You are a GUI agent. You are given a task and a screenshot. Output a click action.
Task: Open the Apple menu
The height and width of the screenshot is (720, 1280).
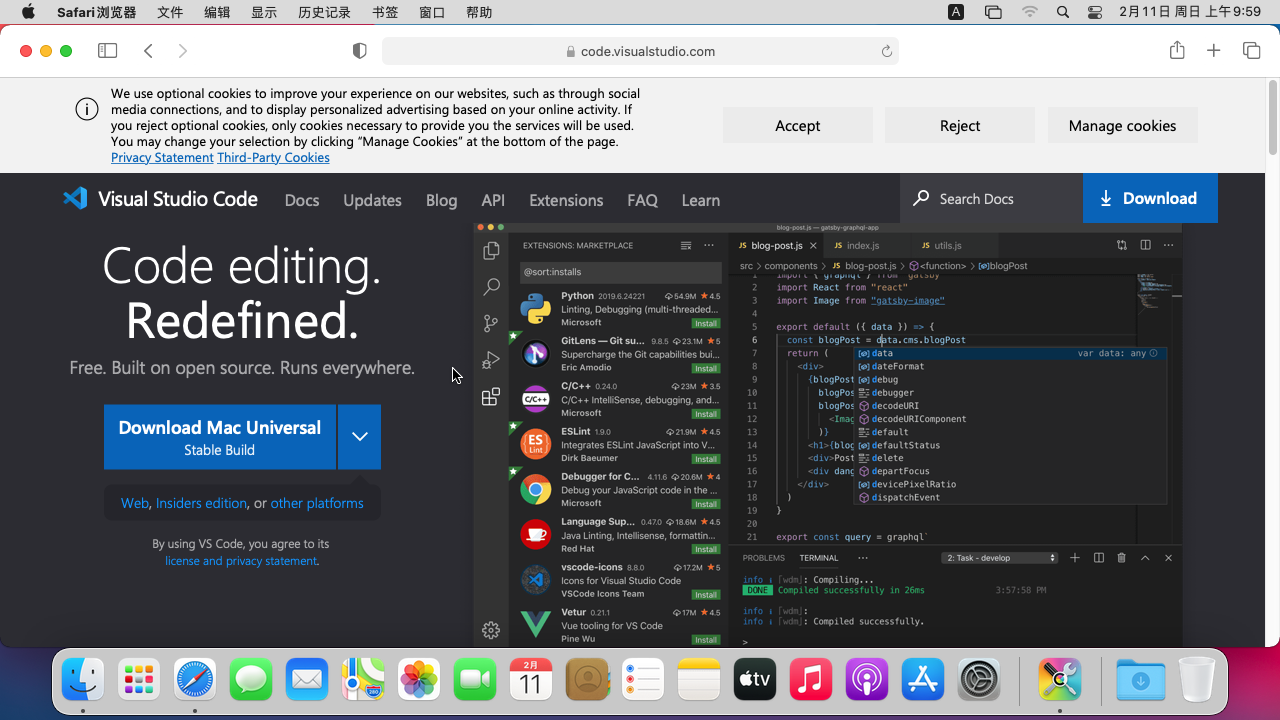pos(27,12)
